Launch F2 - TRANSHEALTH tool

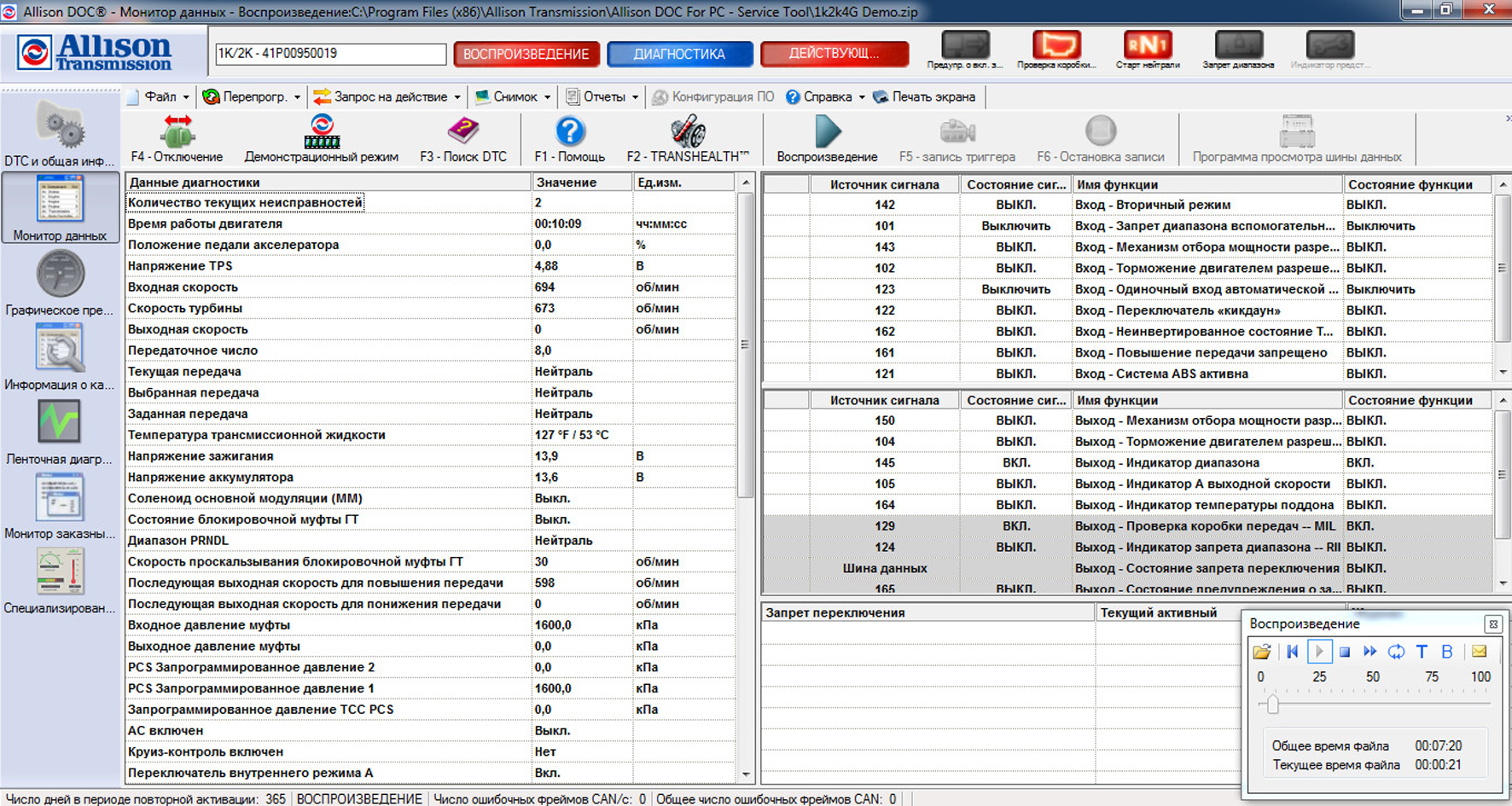coord(687,133)
